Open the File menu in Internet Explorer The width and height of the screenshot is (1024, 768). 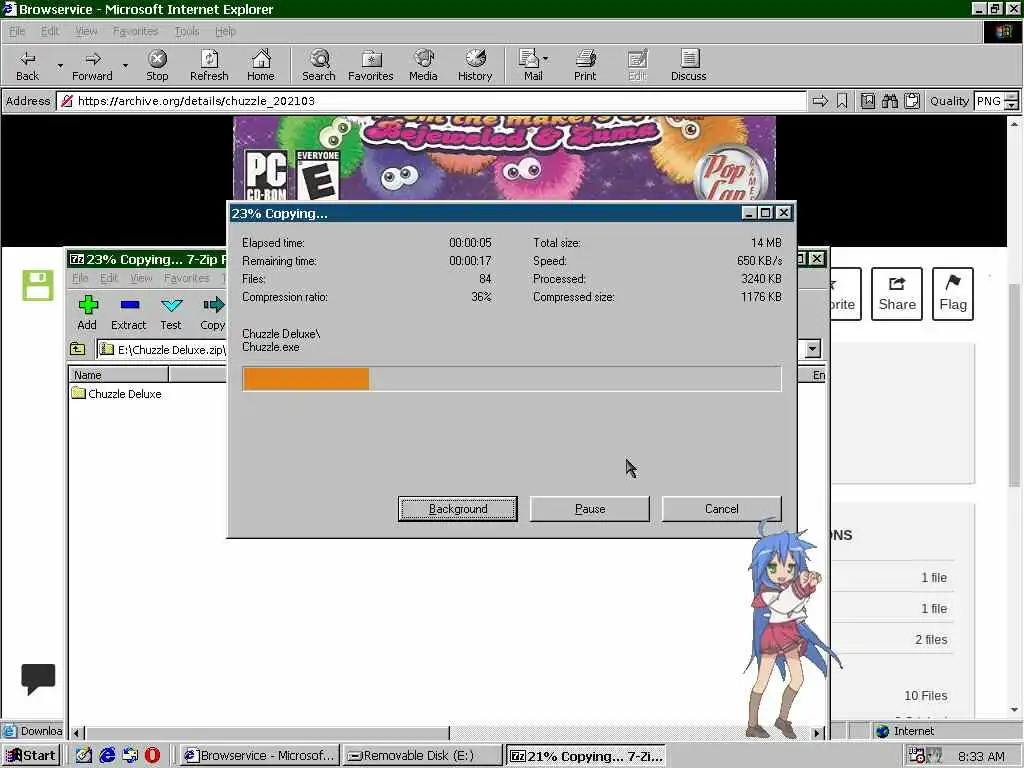[17, 31]
